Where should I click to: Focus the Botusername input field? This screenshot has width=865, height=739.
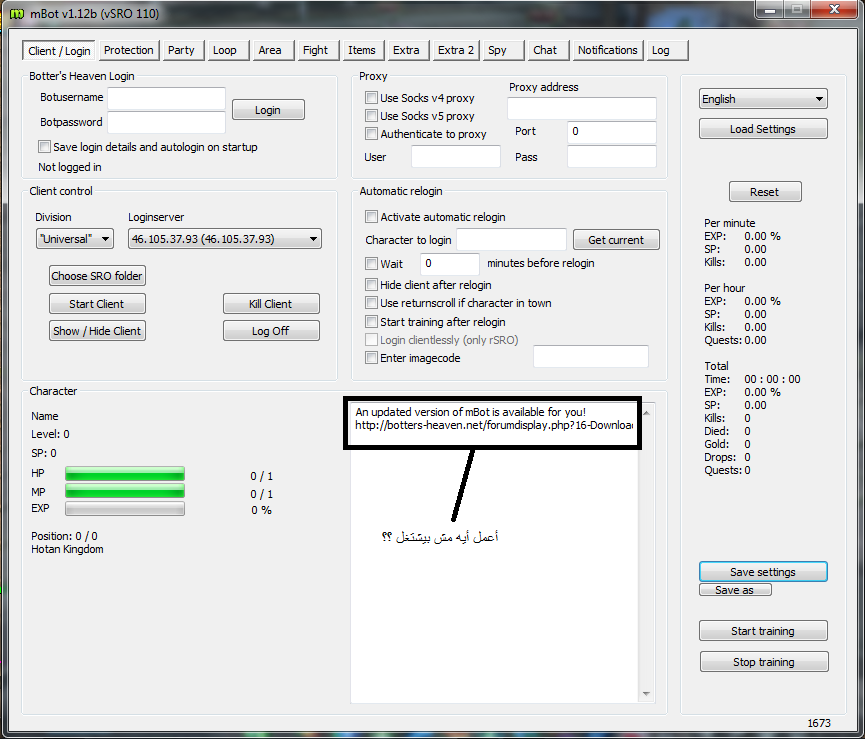(x=166, y=98)
